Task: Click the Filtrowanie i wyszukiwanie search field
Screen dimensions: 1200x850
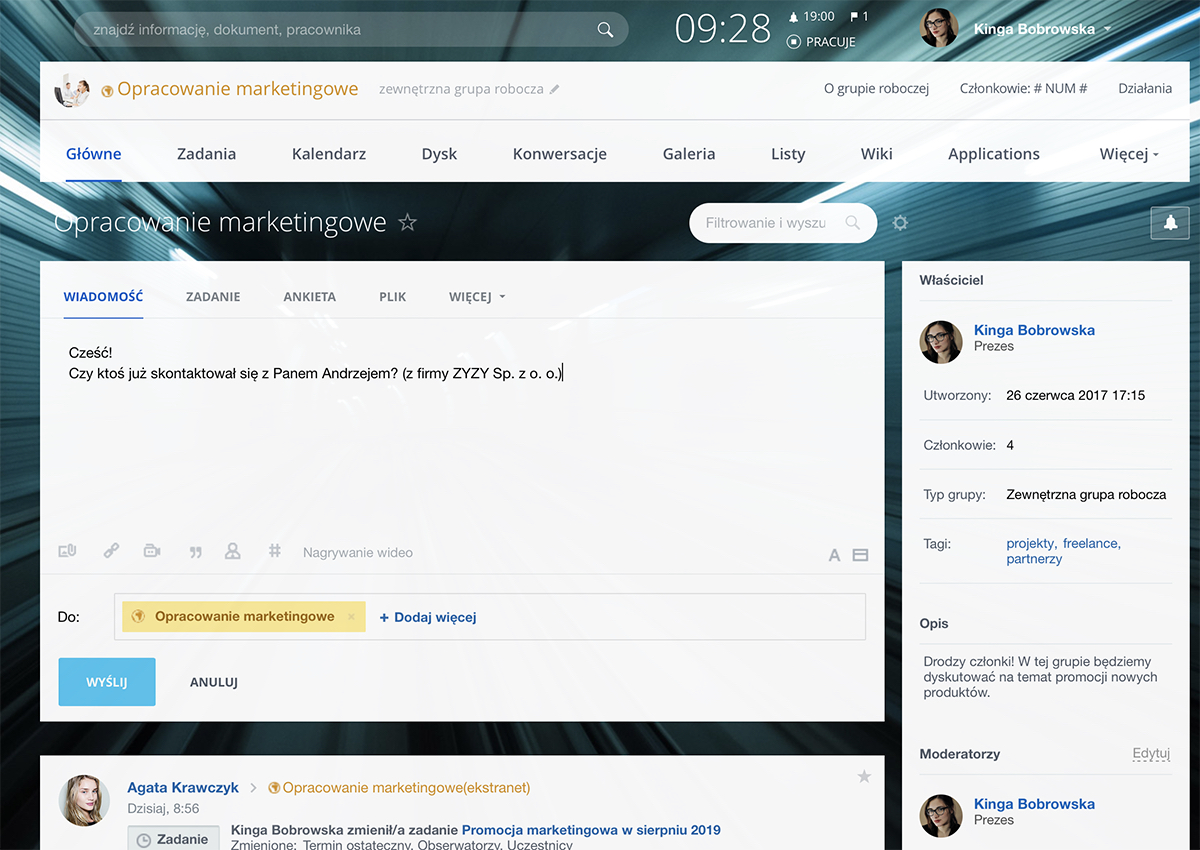Action: coord(766,223)
